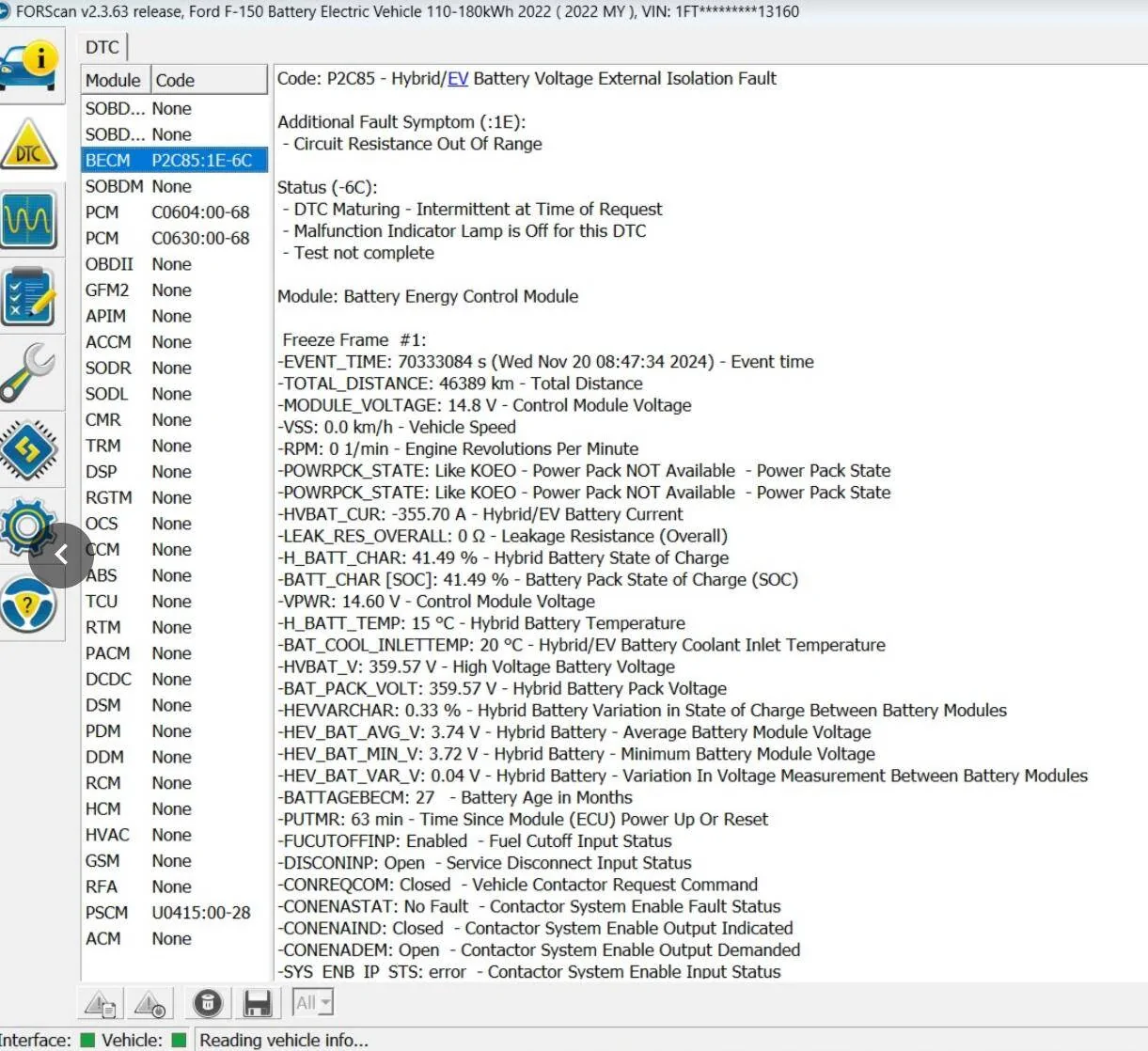This screenshot has width=1148, height=1051.
Task: Click the warning triangle with gear toolbar icon
Action: pos(150,1004)
